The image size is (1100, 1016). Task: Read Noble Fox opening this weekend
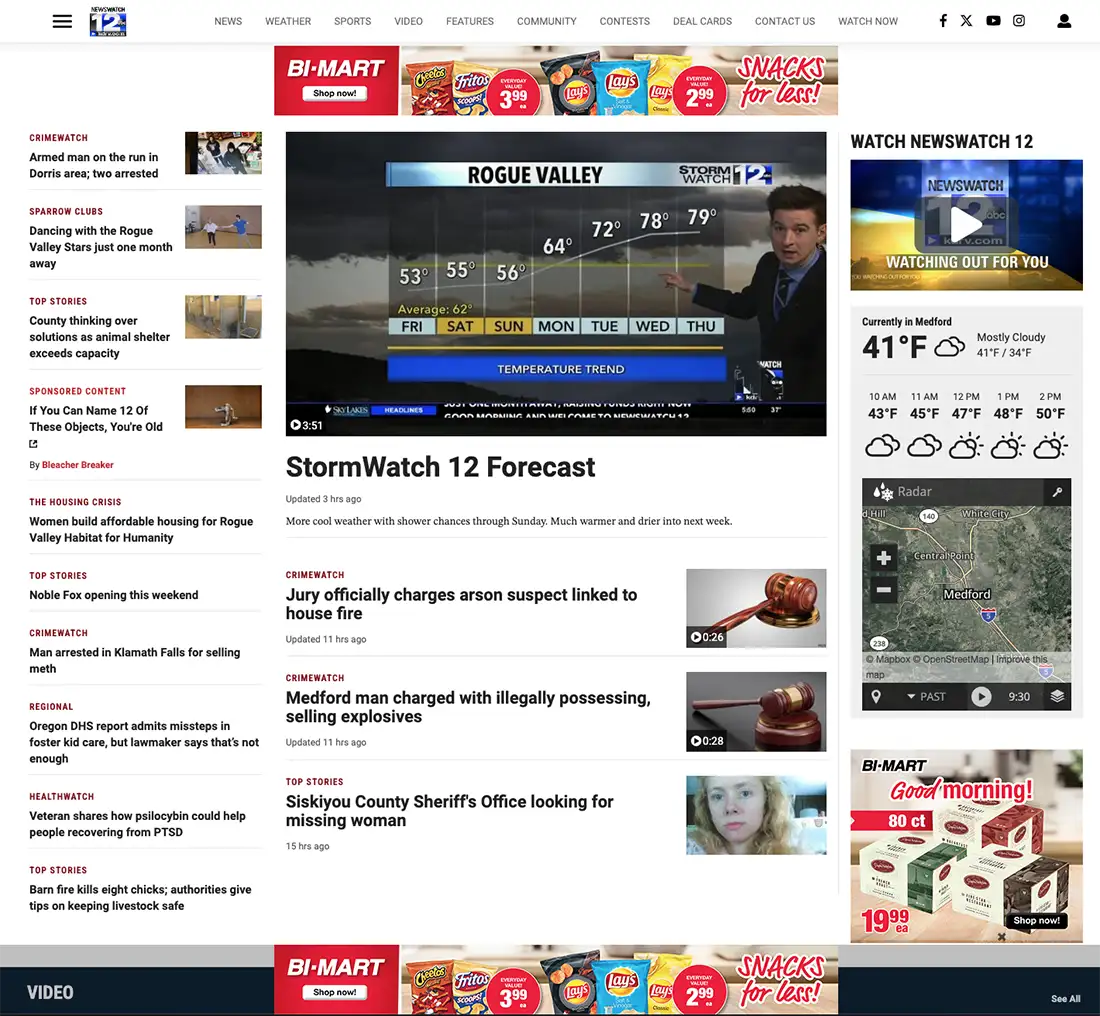pyautogui.click(x=114, y=595)
